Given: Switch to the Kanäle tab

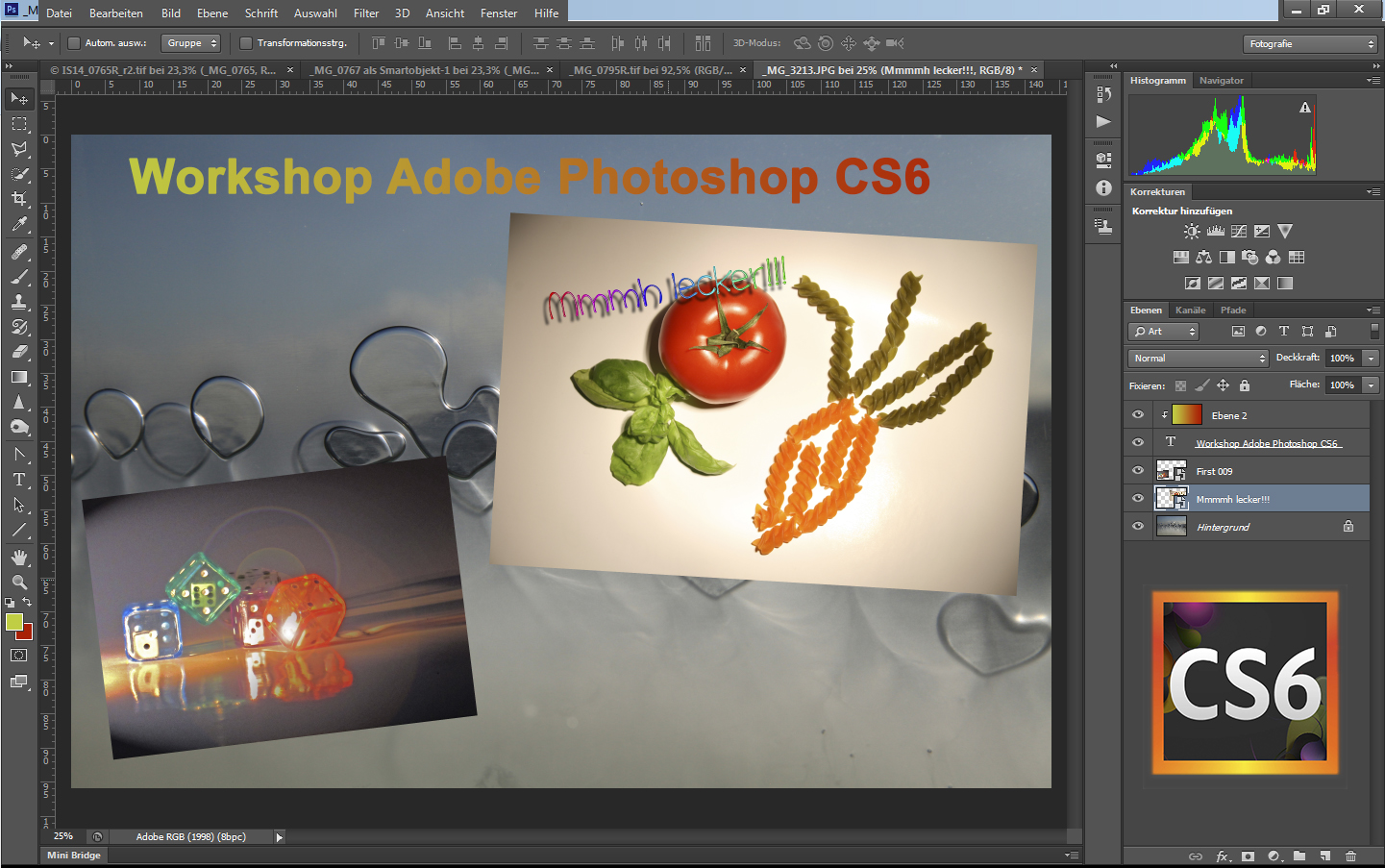Looking at the screenshot, I should (x=1190, y=310).
